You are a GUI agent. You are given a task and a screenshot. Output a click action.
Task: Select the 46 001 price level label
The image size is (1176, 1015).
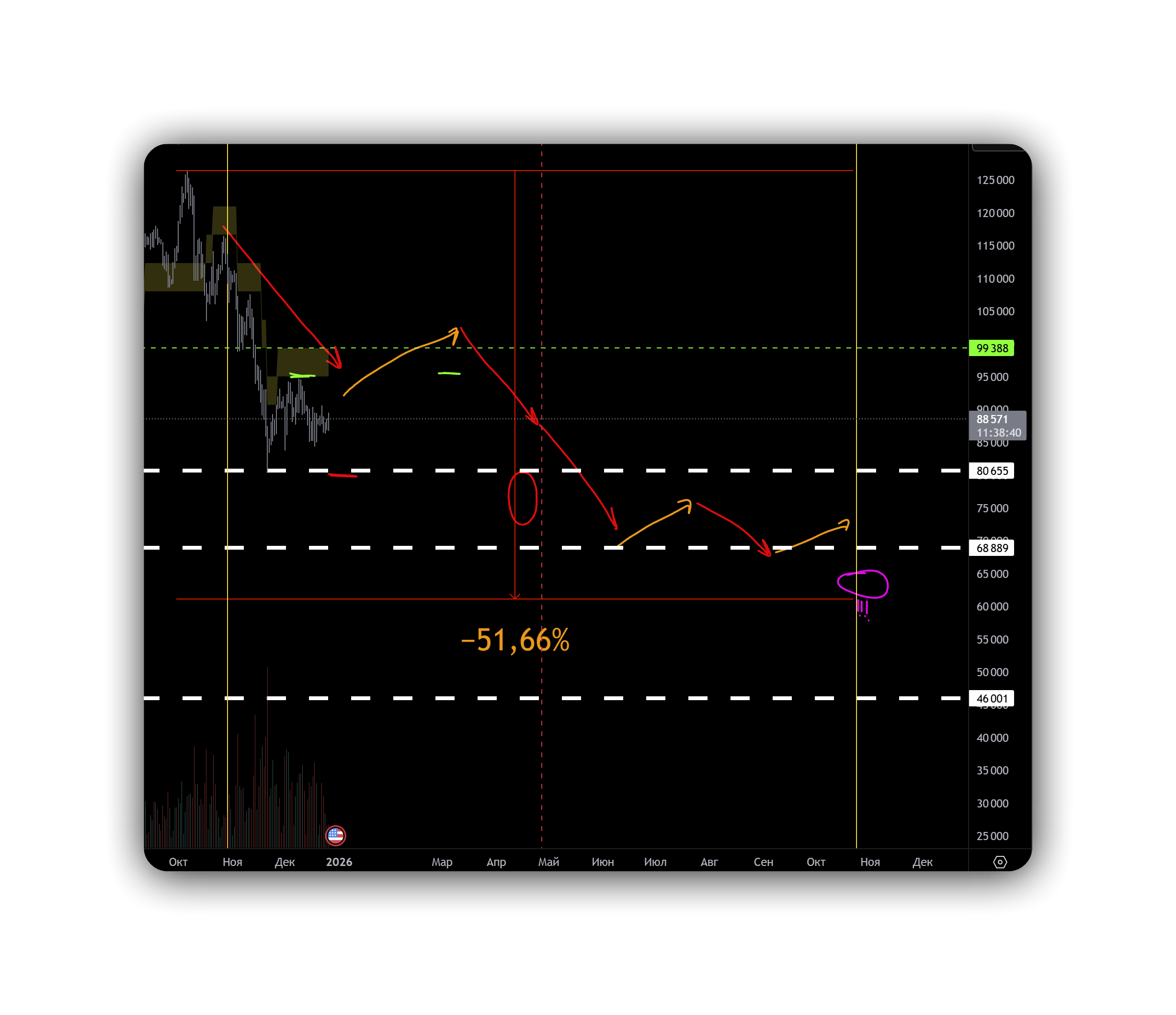pos(991,698)
